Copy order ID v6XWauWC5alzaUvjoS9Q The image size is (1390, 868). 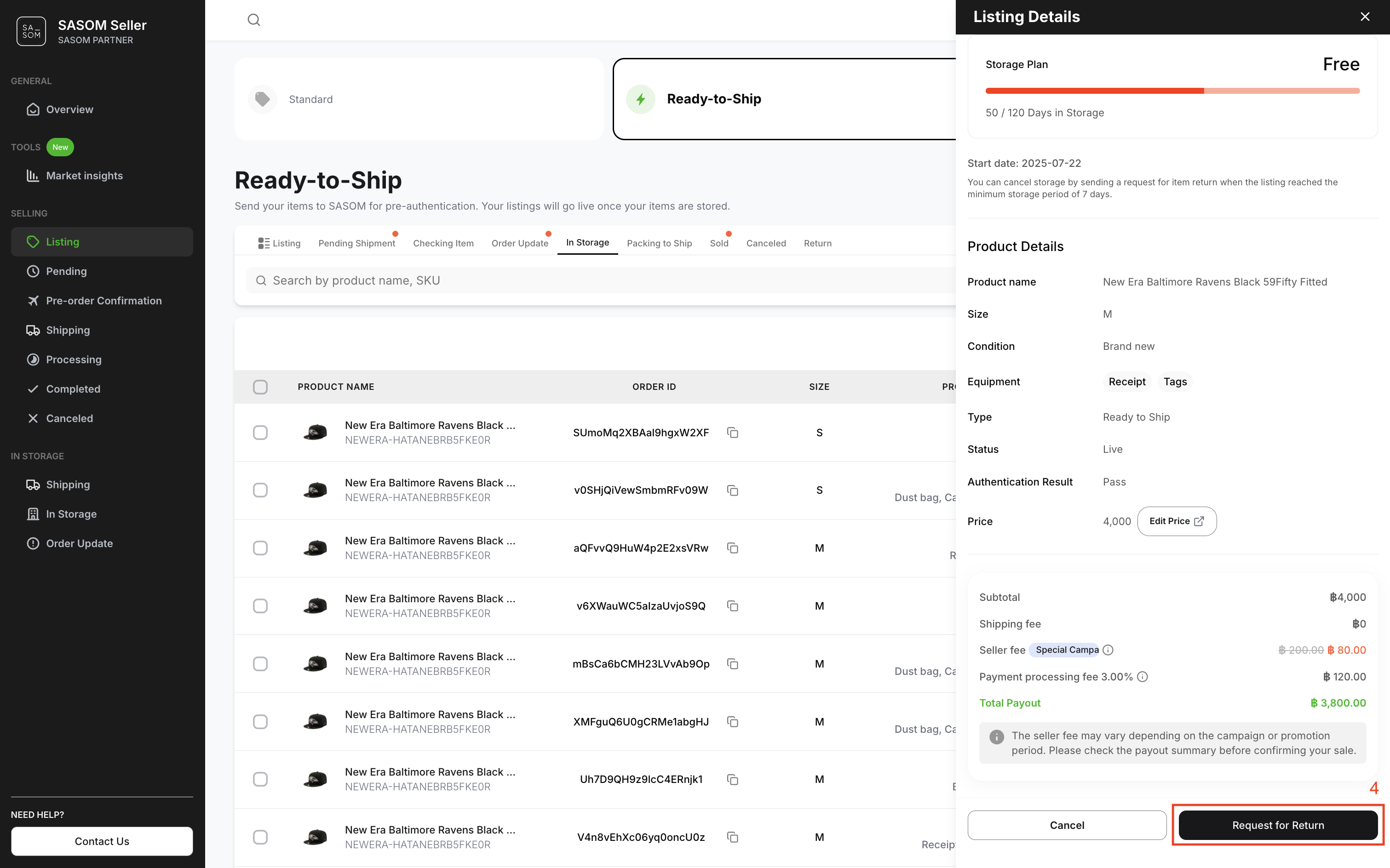point(732,605)
